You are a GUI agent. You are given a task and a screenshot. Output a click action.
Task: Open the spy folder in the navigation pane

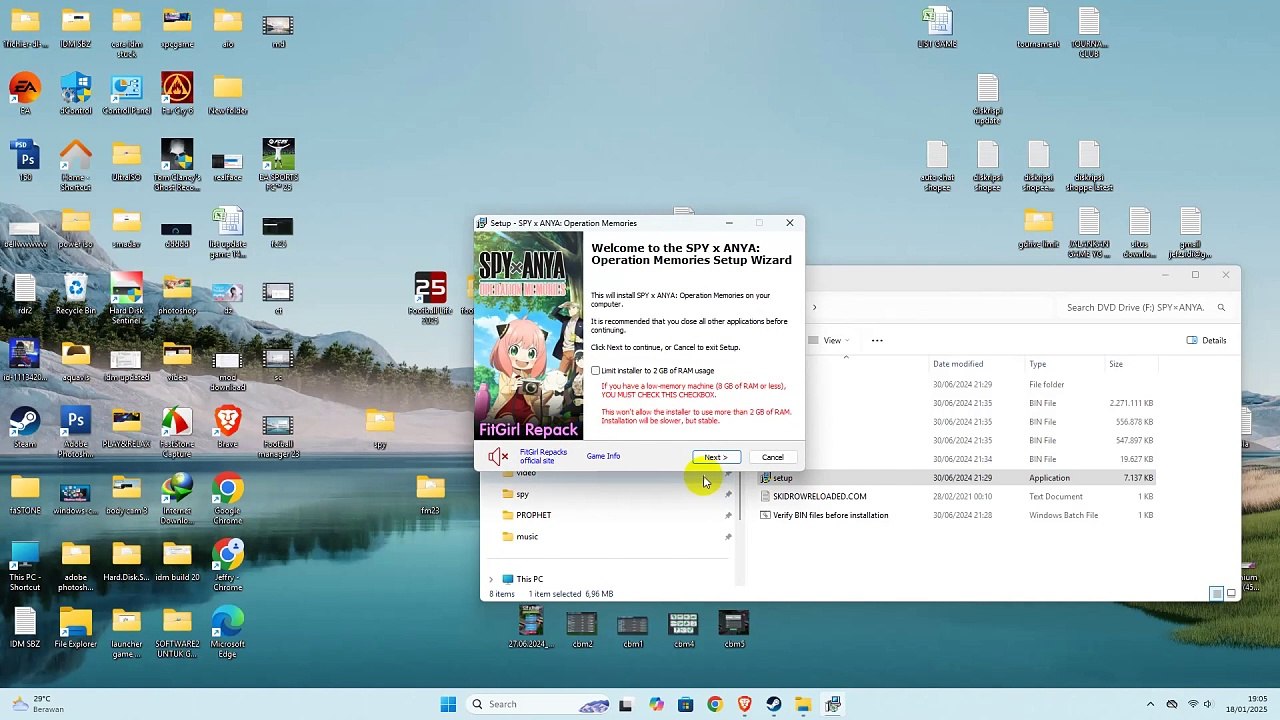[x=522, y=494]
